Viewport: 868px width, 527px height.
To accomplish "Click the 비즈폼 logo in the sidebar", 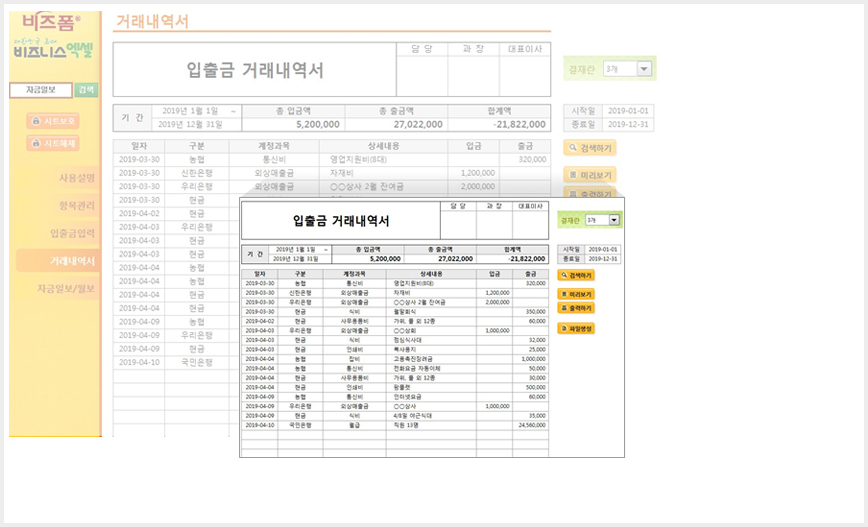I will 51,22.
